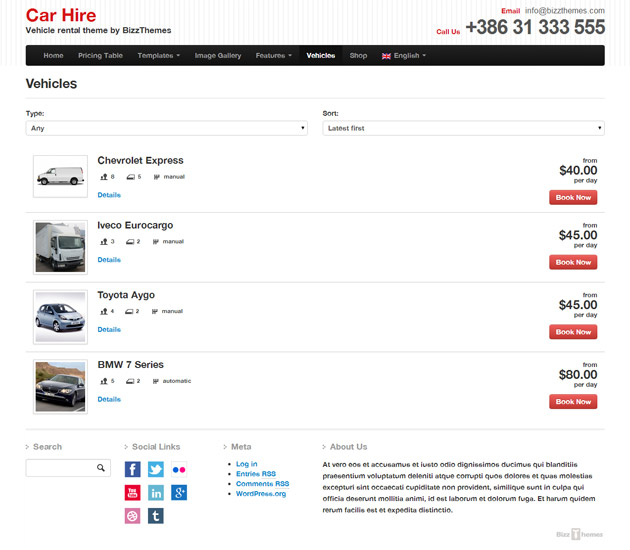Book the Toyota Aygo now
This screenshot has width=630, height=550.
click(x=573, y=332)
